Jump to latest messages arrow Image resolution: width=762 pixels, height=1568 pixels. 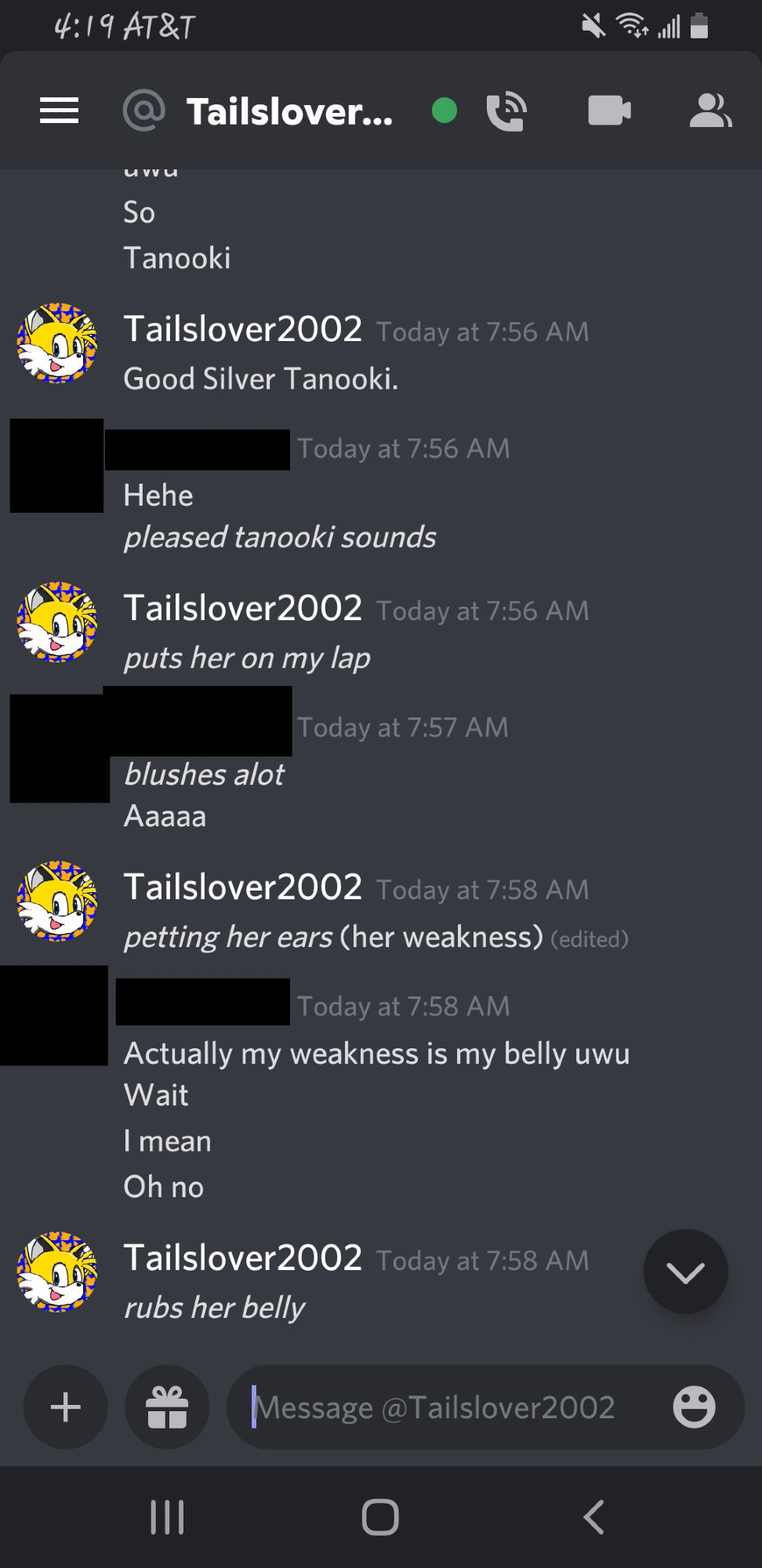(685, 1272)
